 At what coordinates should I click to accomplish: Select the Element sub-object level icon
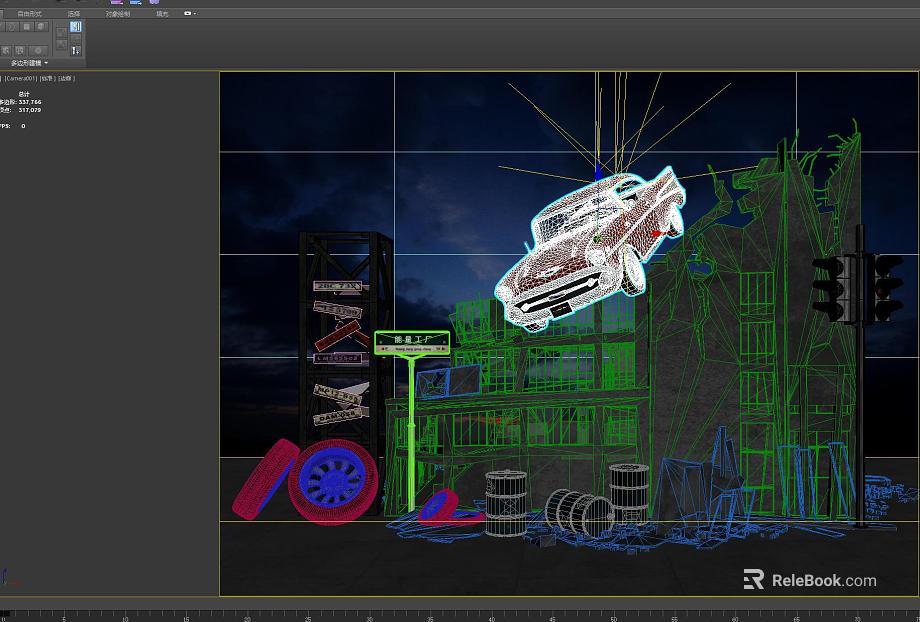click(x=40, y=26)
